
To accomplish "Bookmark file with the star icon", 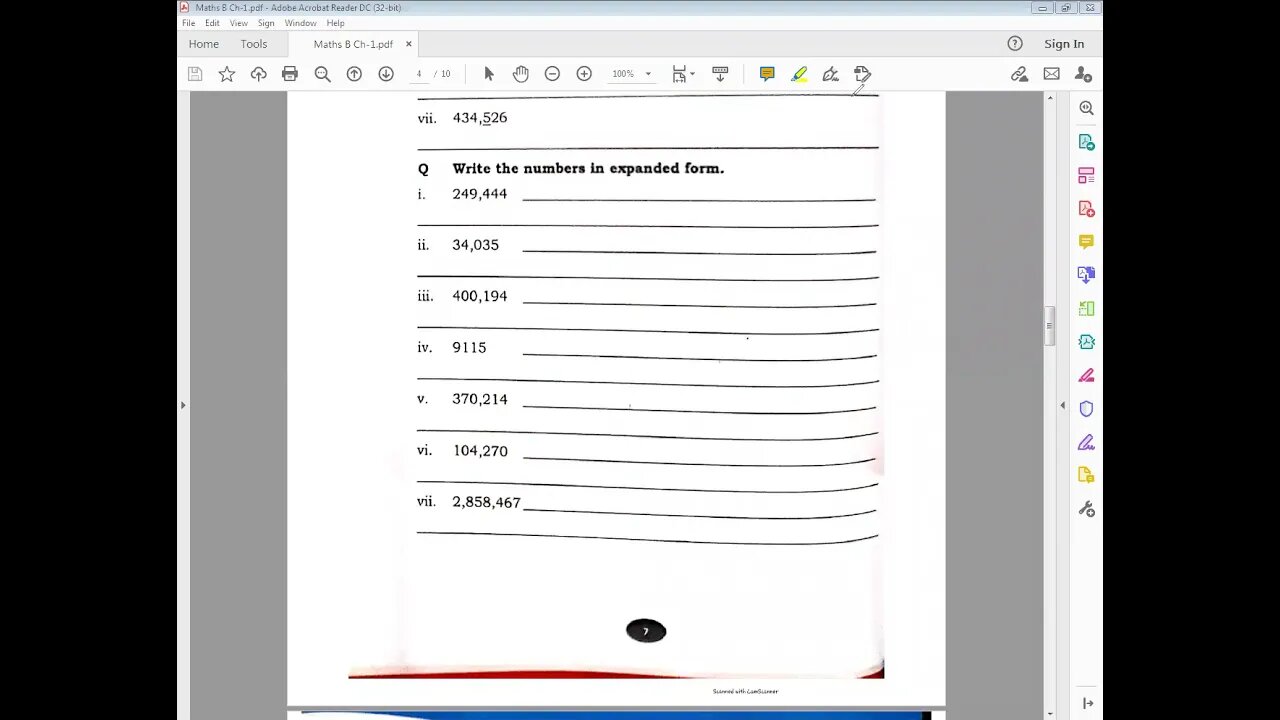I will tap(227, 74).
